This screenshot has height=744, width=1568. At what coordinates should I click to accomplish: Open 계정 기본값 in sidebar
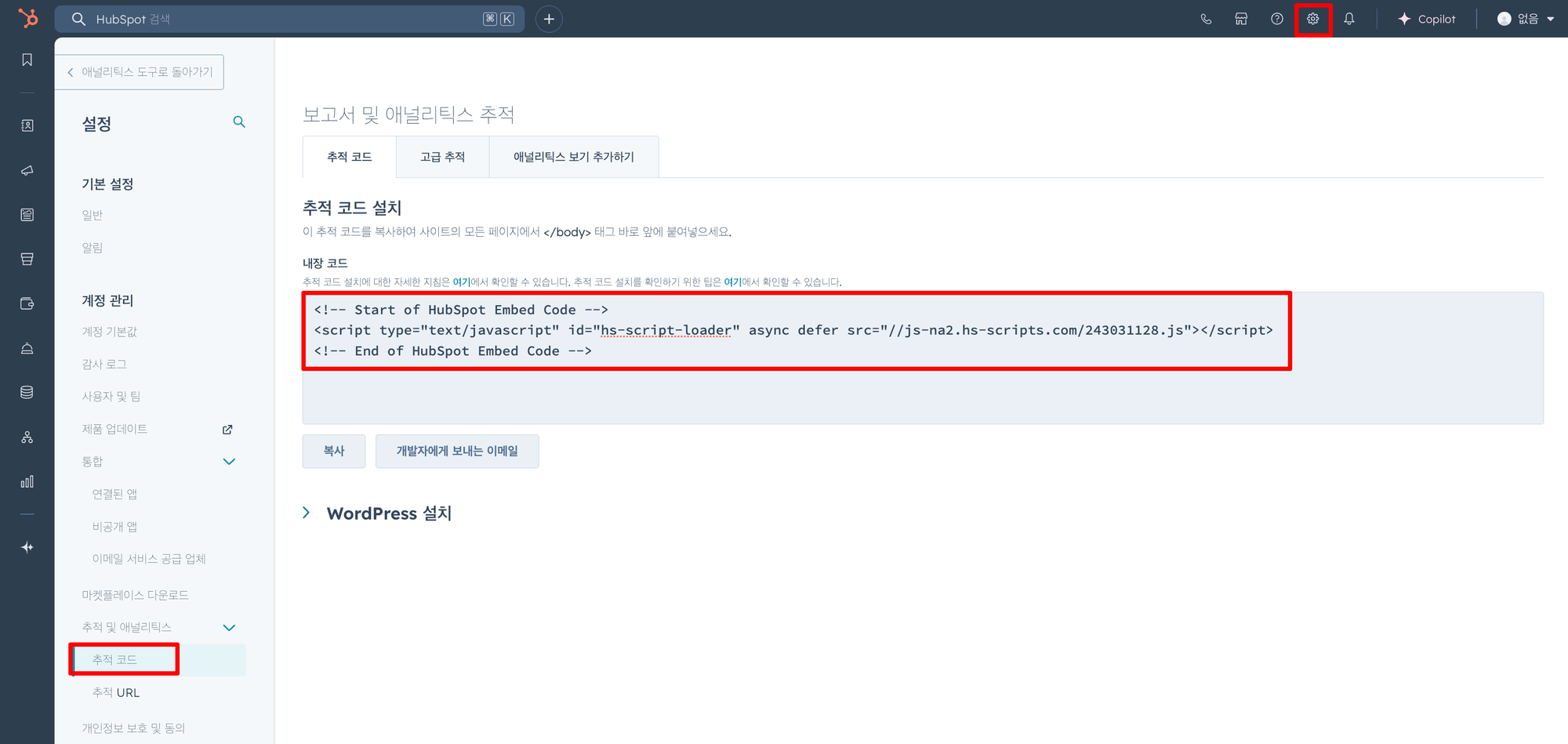click(110, 332)
